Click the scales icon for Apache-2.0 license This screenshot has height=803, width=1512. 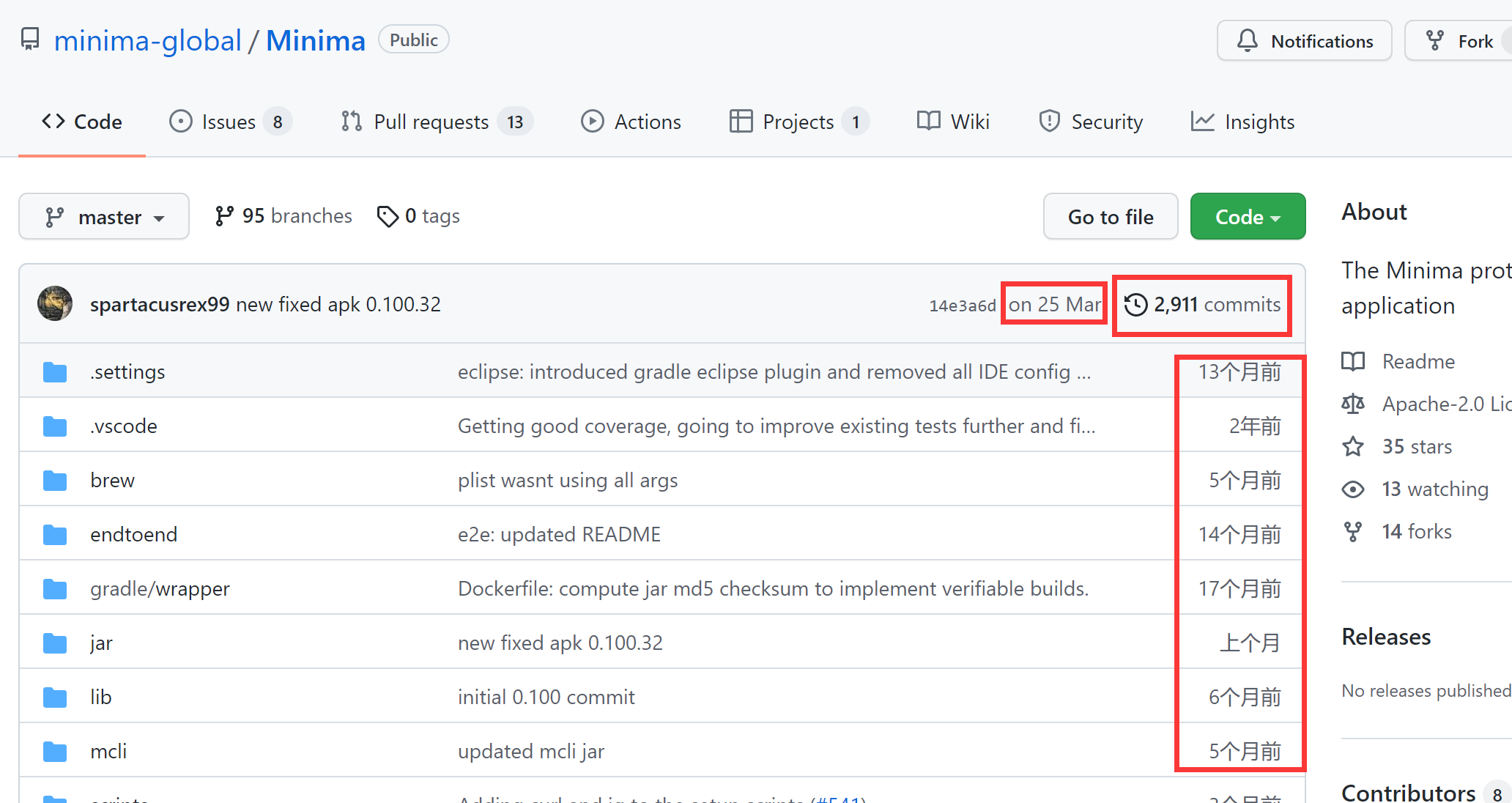[x=1353, y=404]
